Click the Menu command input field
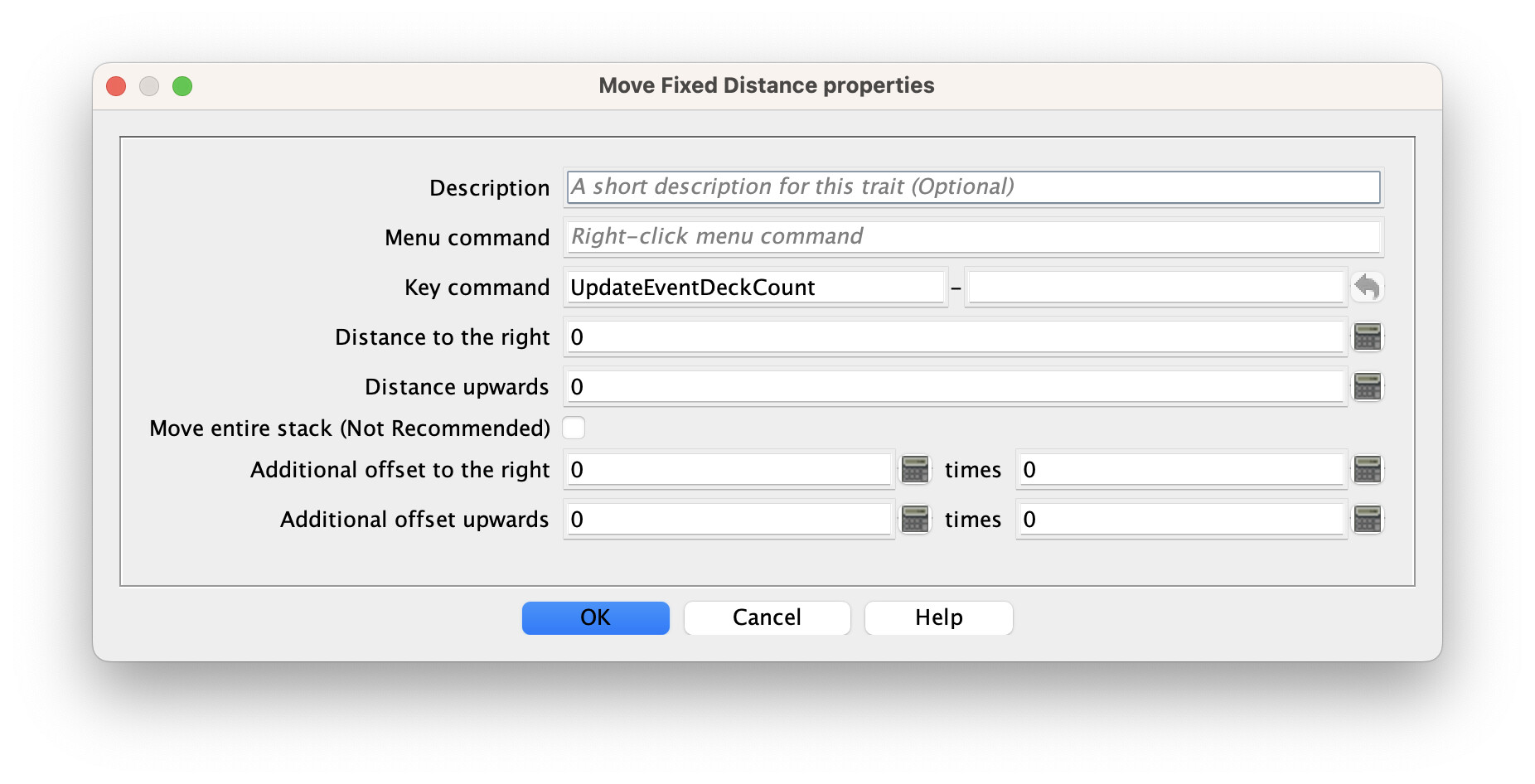Image resolution: width=1535 pixels, height=784 pixels. pos(973,237)
